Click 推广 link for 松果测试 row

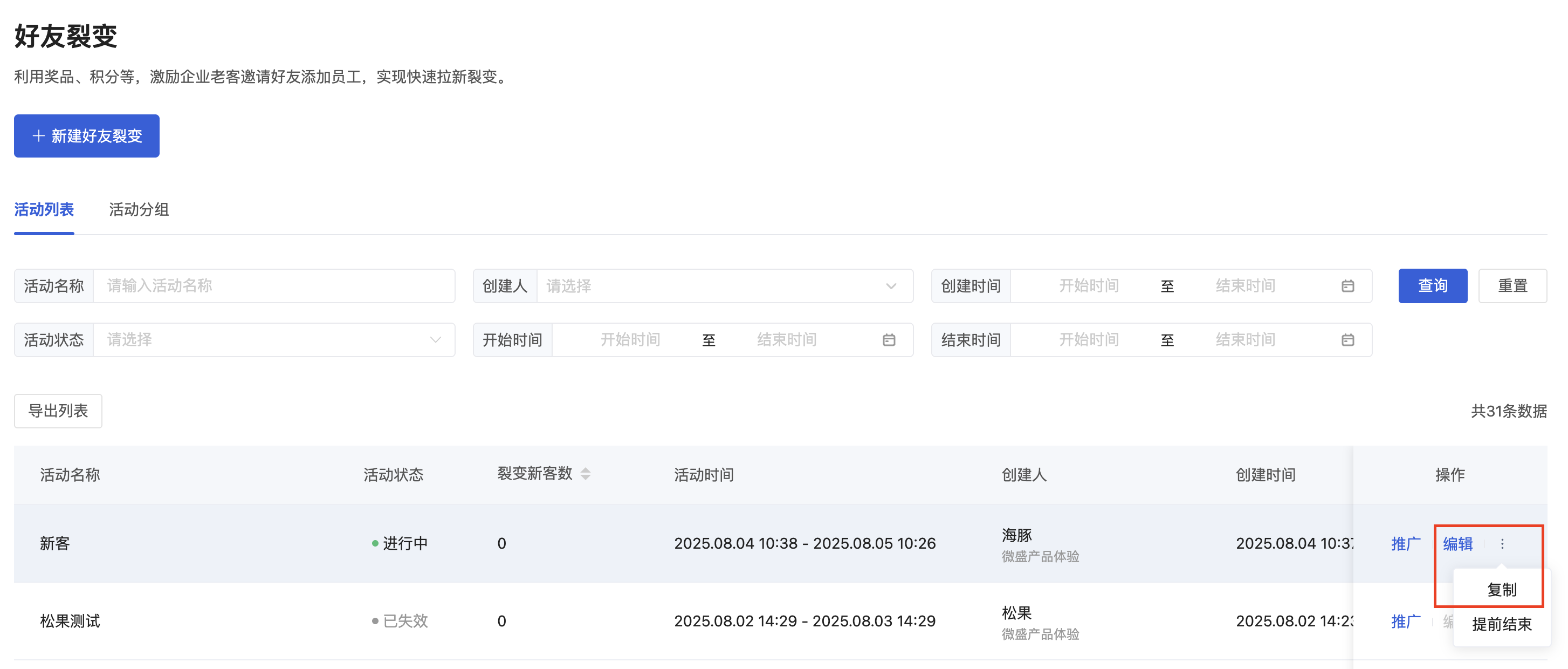coord(1406,622)
